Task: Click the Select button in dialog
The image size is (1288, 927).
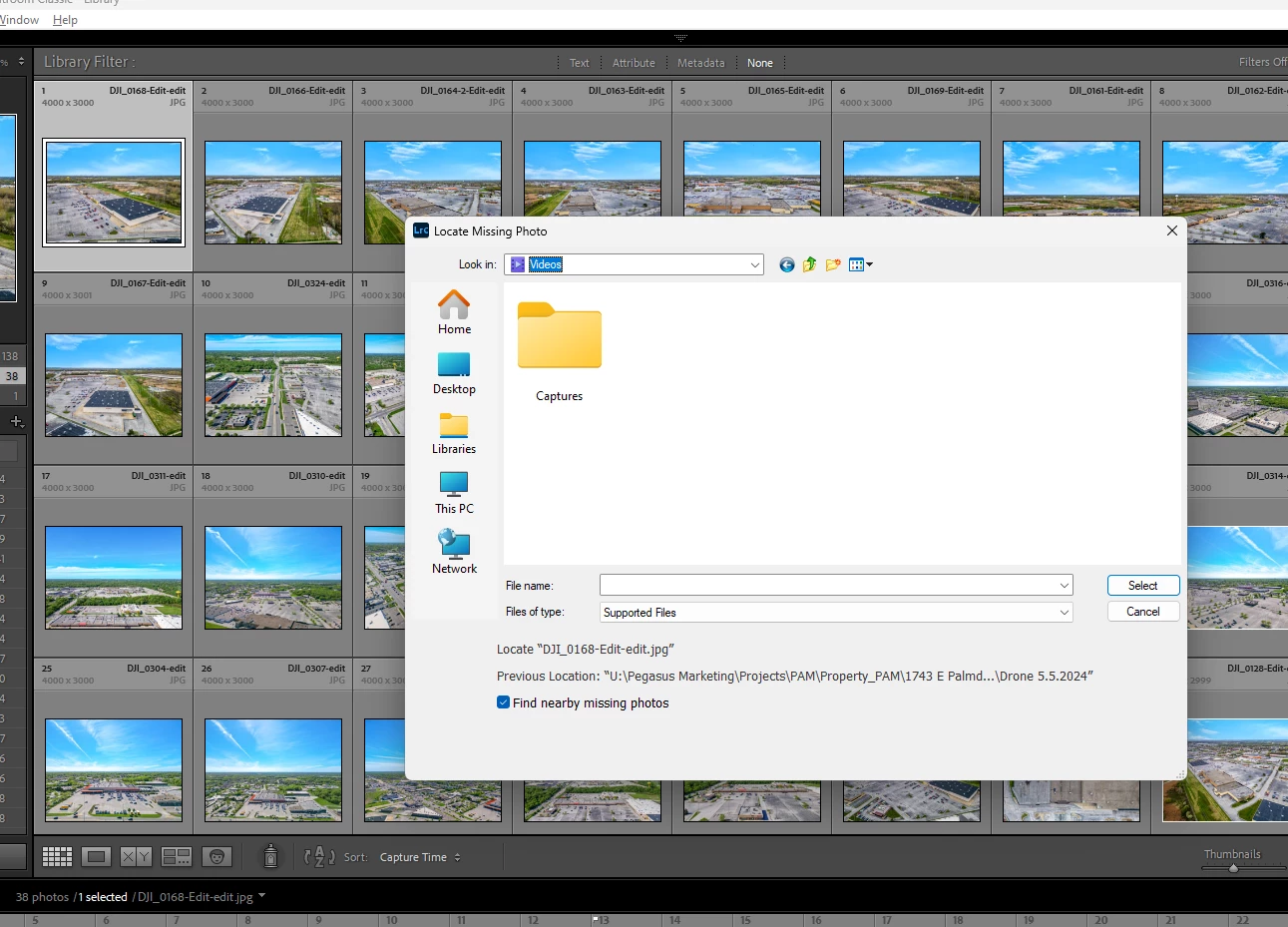Action: [x=1143, y=586]
